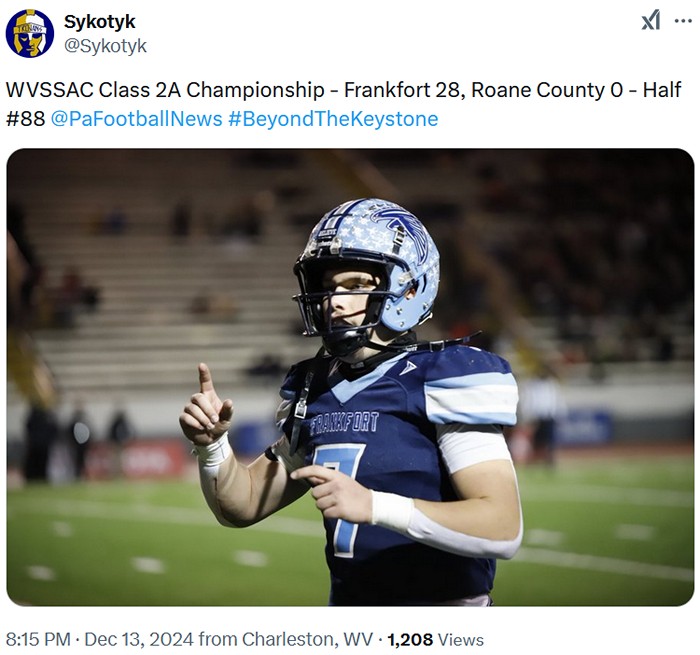Image resolution: width=700 pixels, height=655 pixels.
Task: Click the Sykotyk display name
Action: pyautogui.click(x=100, y=21)
